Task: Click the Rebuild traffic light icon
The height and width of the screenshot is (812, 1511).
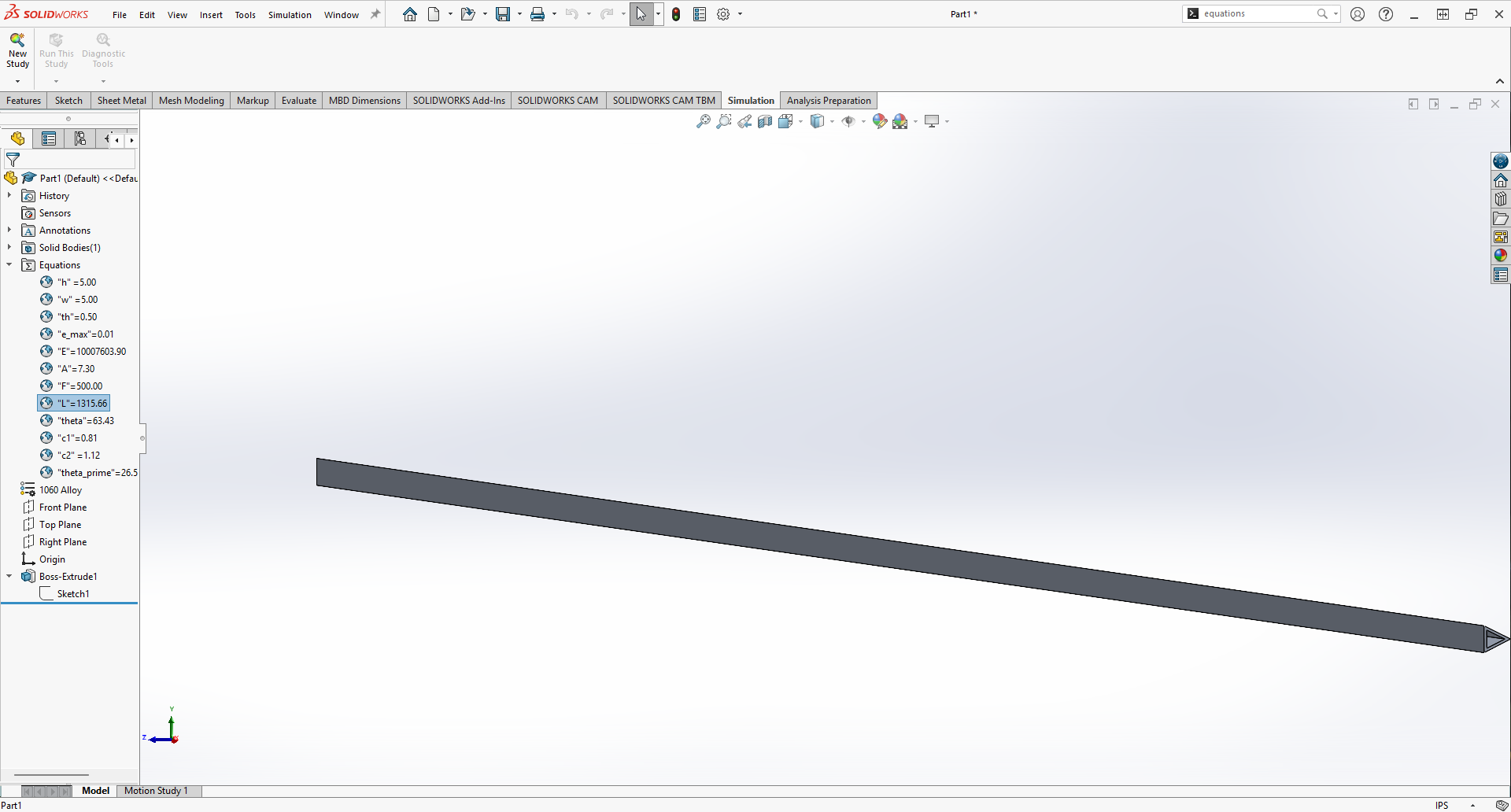Action: [676, 14]
